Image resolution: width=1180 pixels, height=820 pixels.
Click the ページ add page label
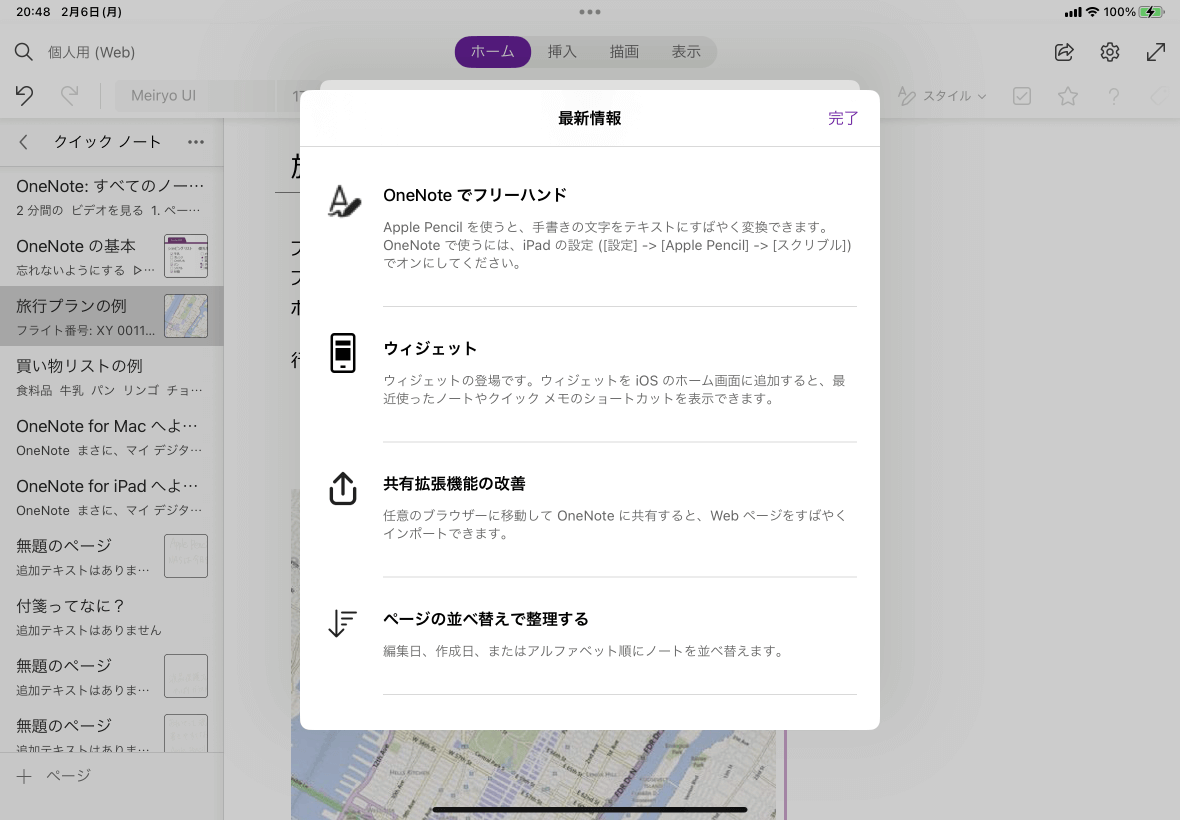(68, 776)
